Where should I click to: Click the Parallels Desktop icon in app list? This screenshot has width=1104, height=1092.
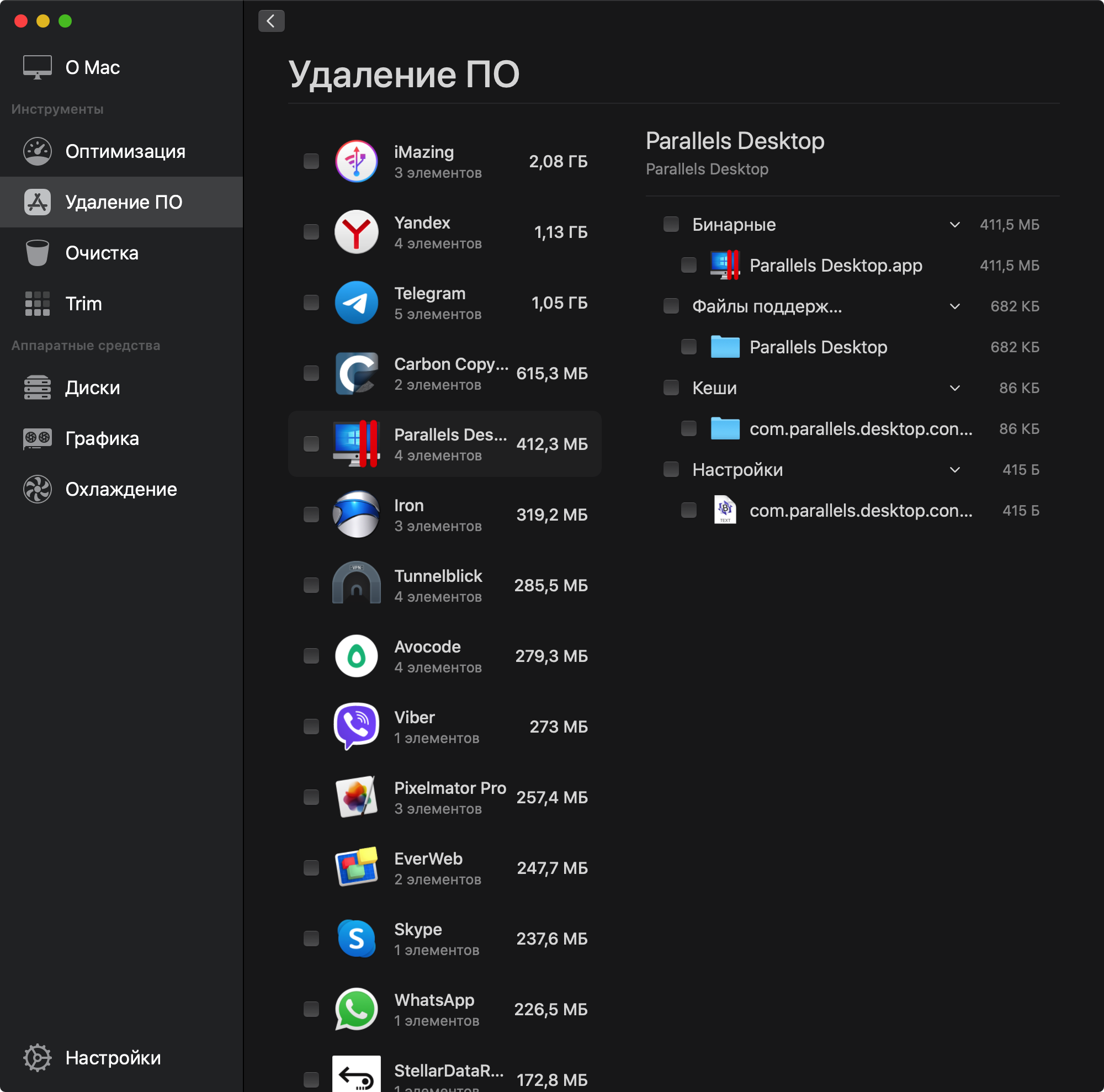pyautogui.click(x=356, y=444)
